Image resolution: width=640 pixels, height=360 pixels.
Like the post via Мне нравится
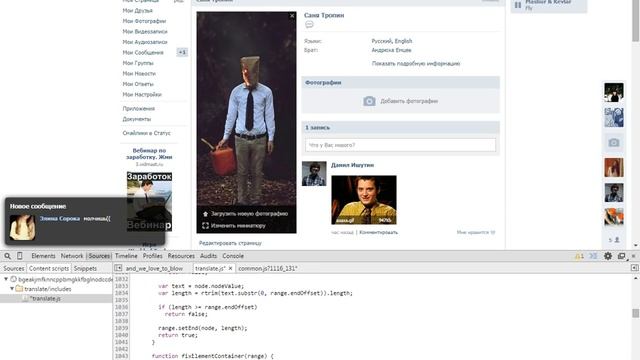(x=476, y=232)
